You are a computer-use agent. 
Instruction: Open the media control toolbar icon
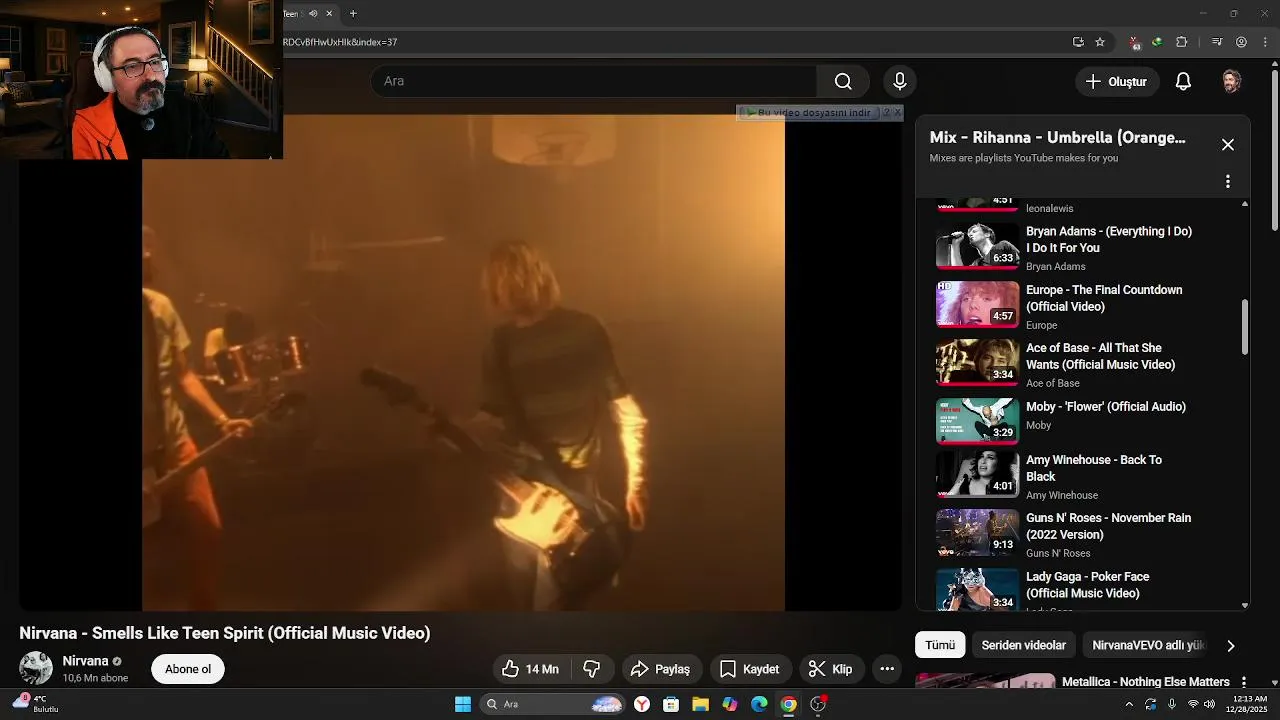(x=1217, y=42)
